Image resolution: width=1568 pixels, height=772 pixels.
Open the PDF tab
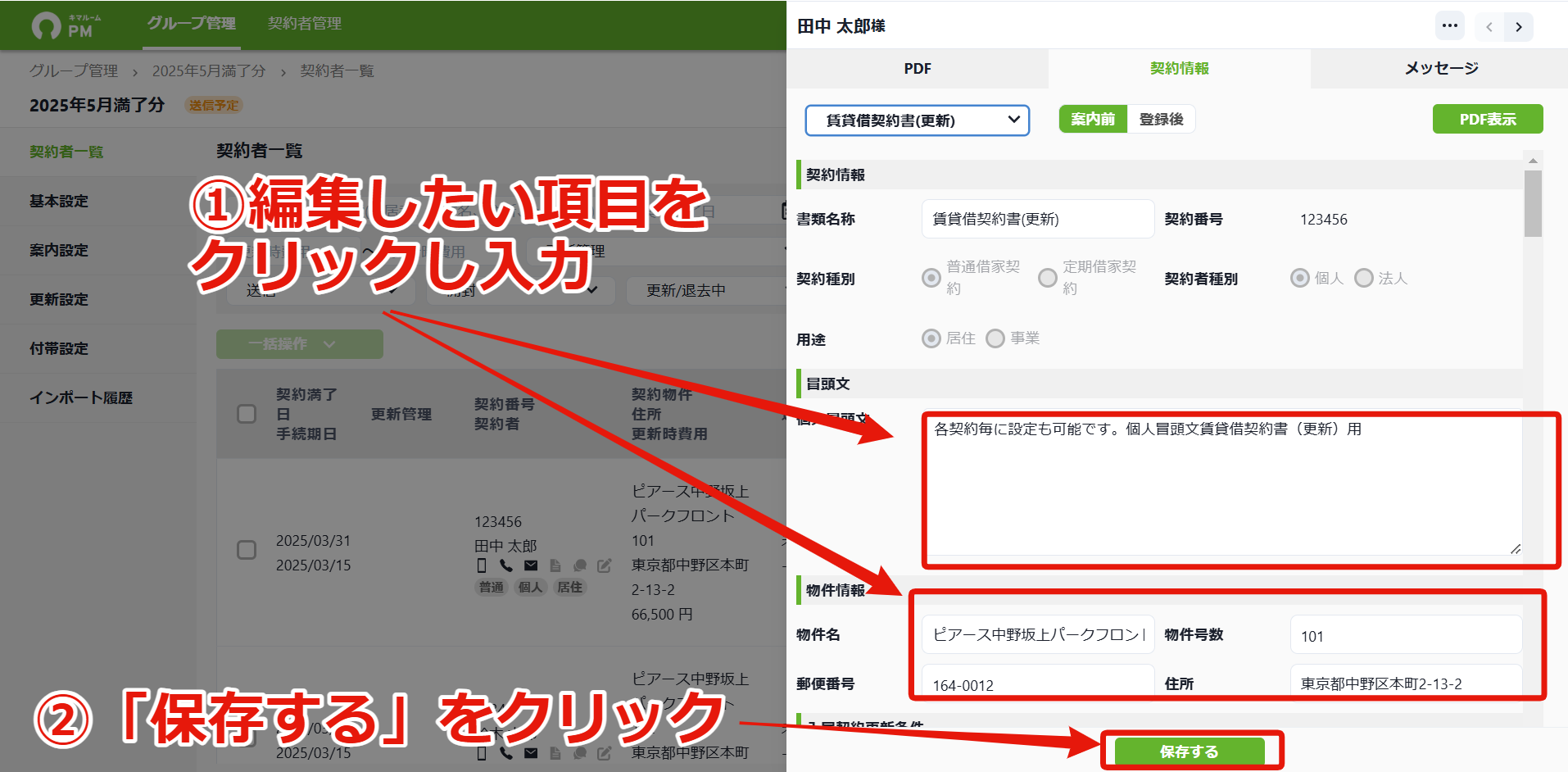(918, 69)
